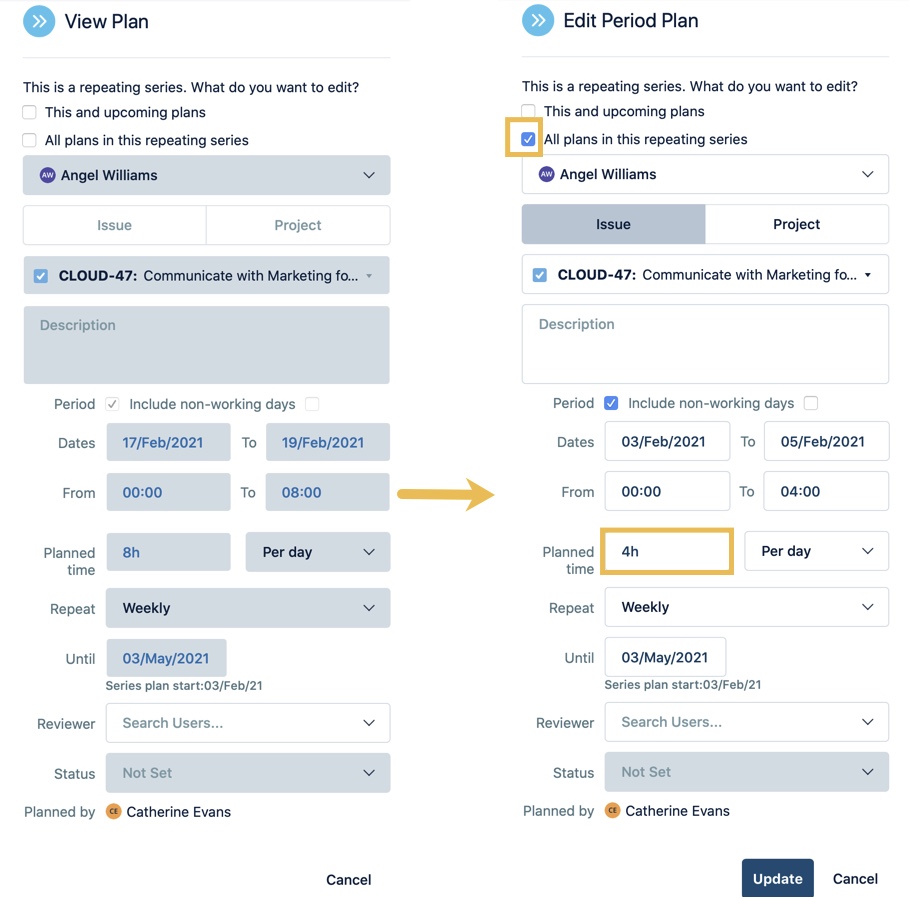Click Angel Williams avatar in View Plan

pyautogui.click(x=48, y=175)
